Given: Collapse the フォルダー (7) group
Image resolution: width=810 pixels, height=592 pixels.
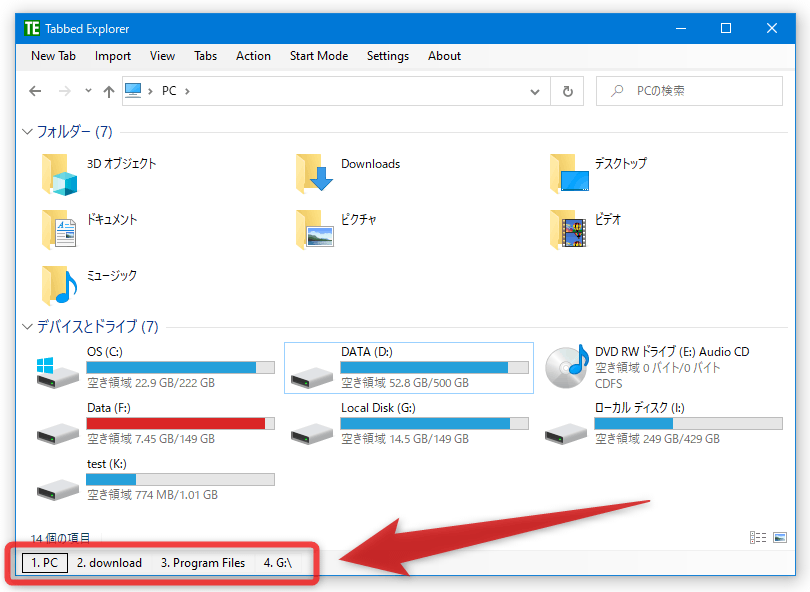Looking at the screenshot, I should (27, 132).
